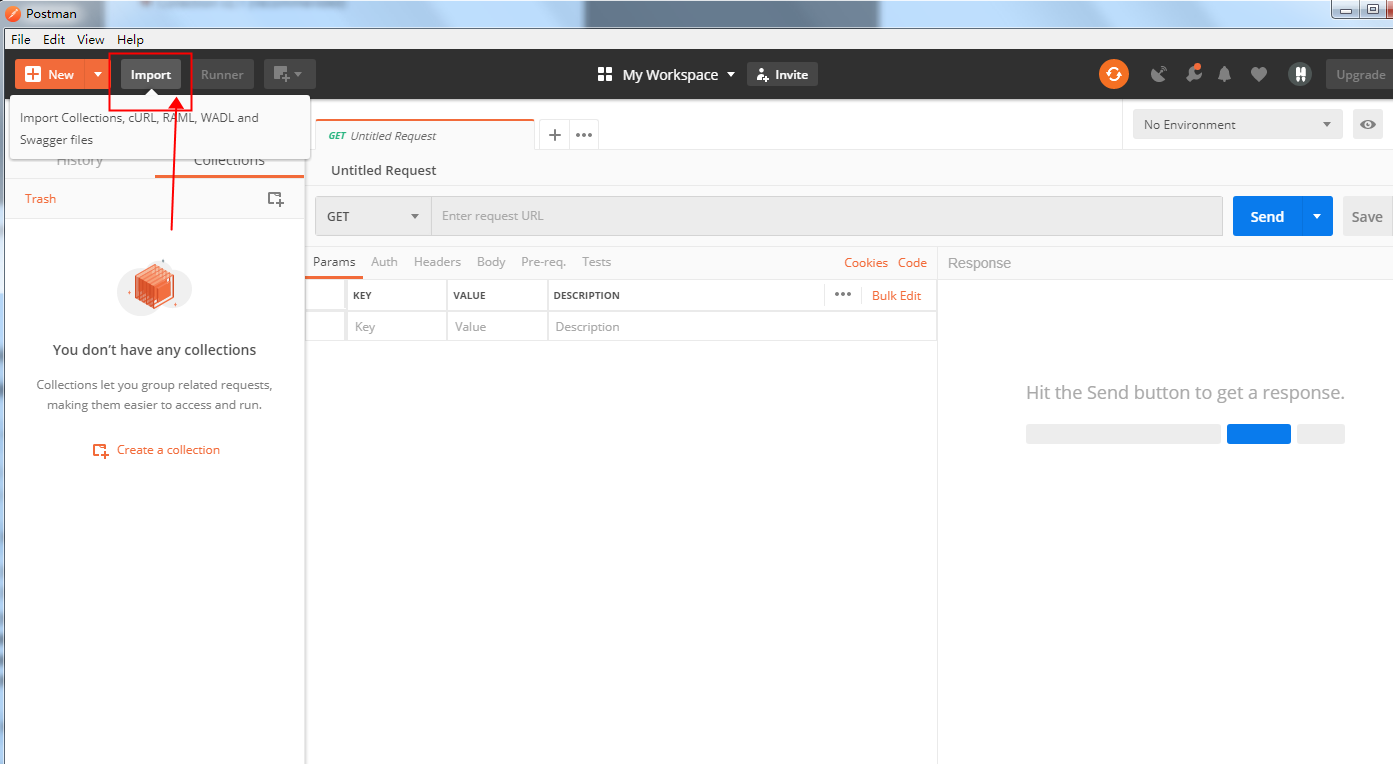Viewport: 1393px width, 764px height.
Task: Click the orange New button
Action: click(50, 74)
